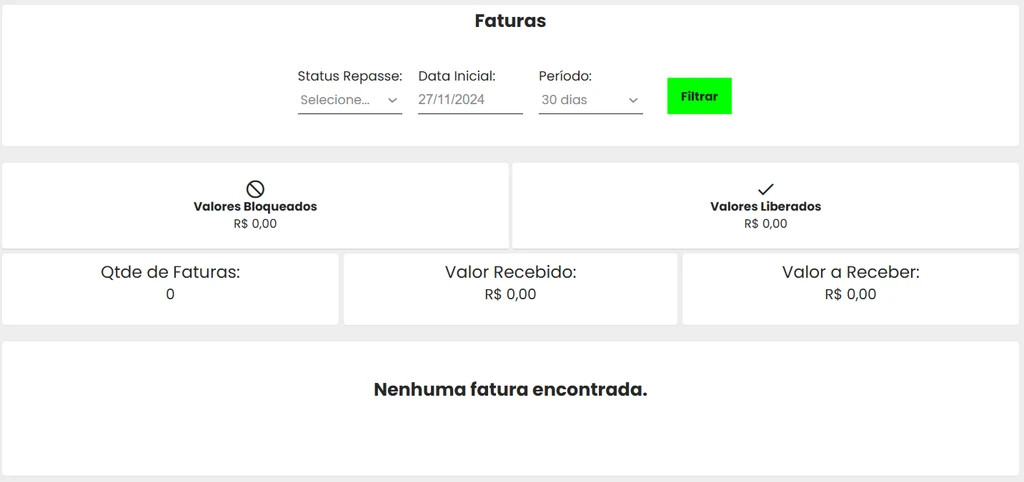Click the Valor Recebido card
The width and height of the screenshot is (1024, 482).
point(510,289)
